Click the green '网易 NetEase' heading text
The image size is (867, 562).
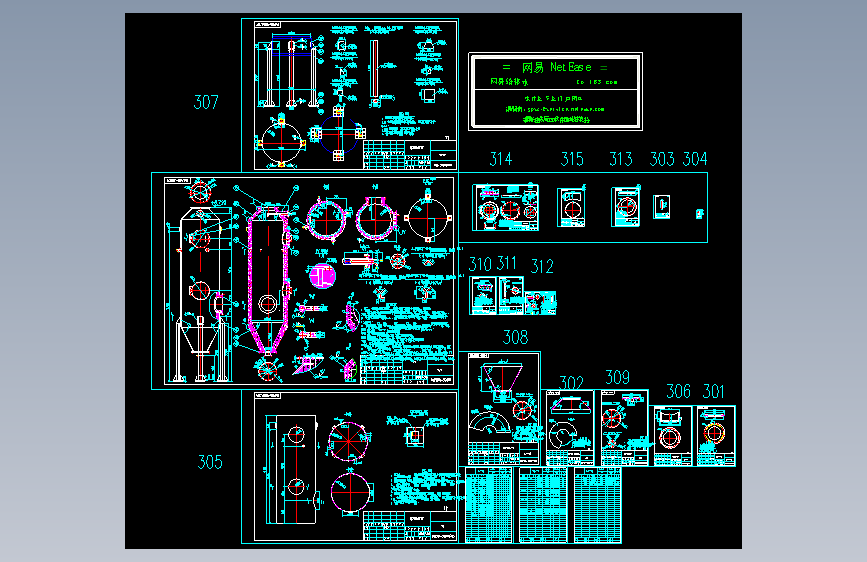(x=556, y=67)
